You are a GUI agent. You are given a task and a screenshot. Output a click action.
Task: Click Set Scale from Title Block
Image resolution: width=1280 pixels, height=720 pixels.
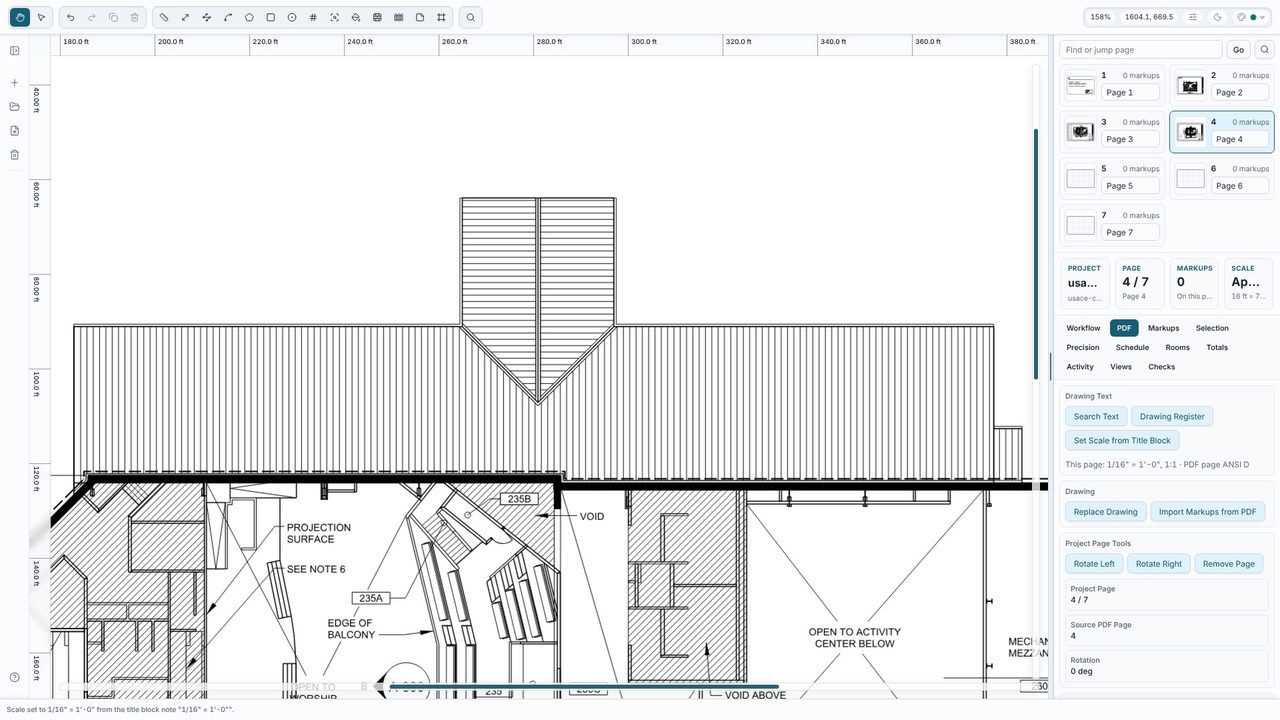pos(1122,440)
